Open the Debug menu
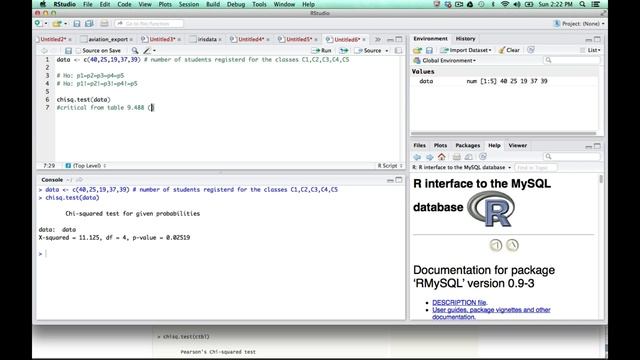This screenshot has width=640, height=360. [236, 4]
